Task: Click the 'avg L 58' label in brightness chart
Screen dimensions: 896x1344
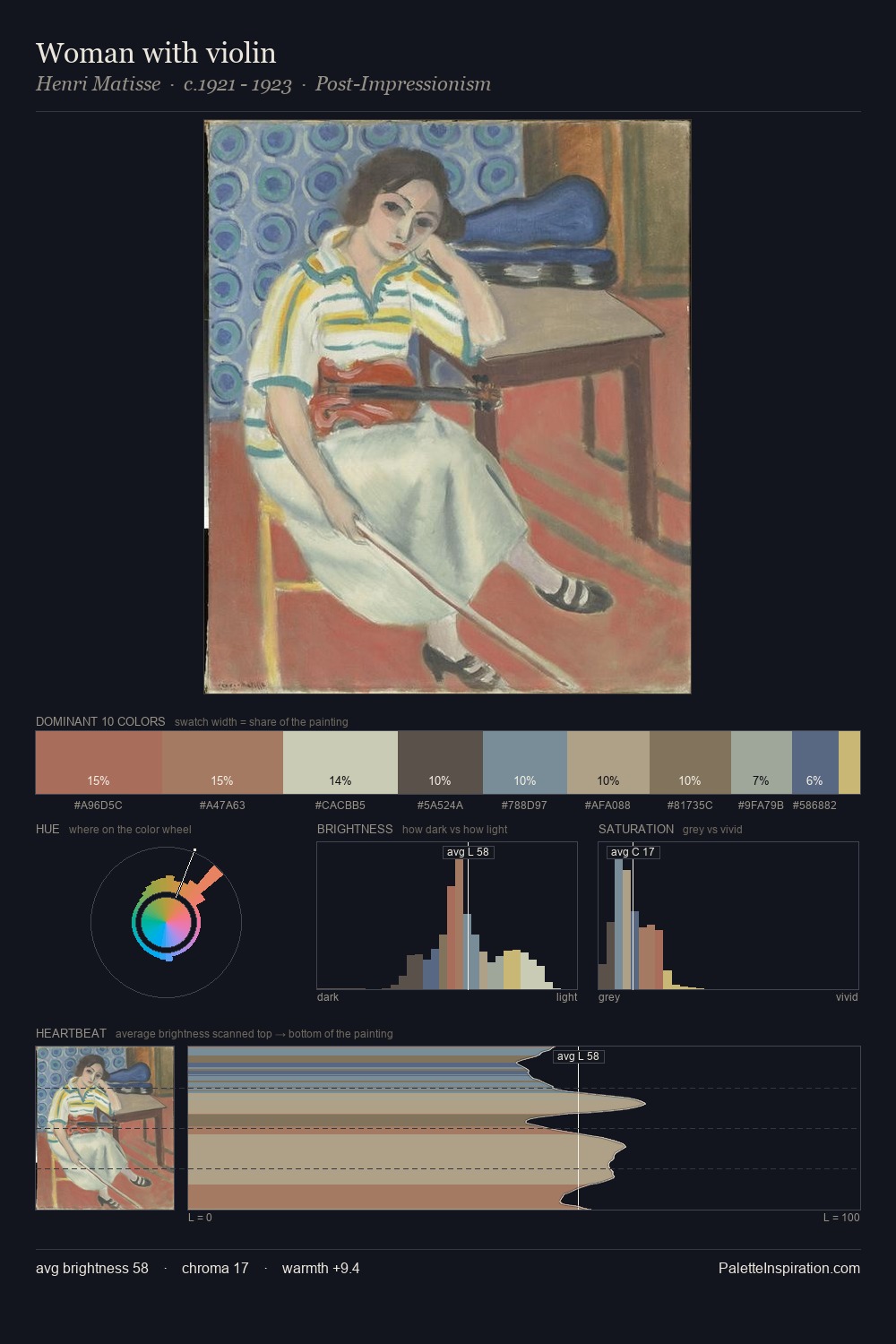Action: tap(469, 852)
